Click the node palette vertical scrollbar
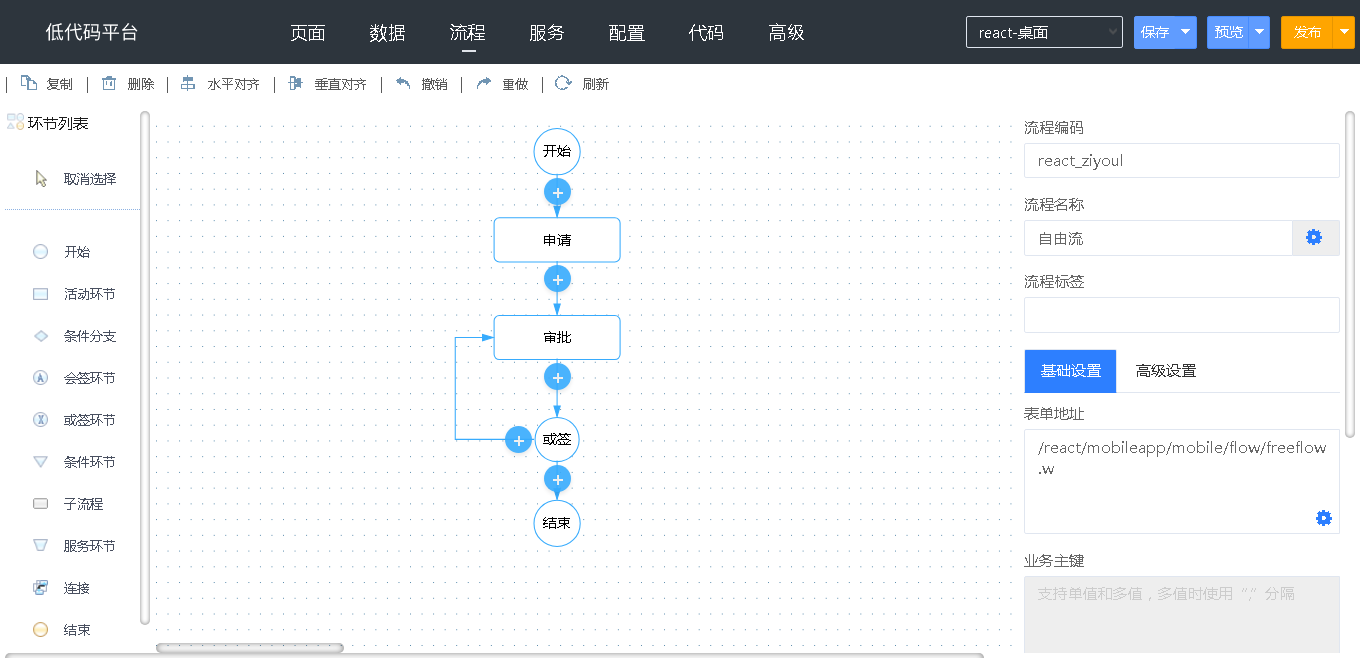The image size is (1360, 658). [145, 368]
